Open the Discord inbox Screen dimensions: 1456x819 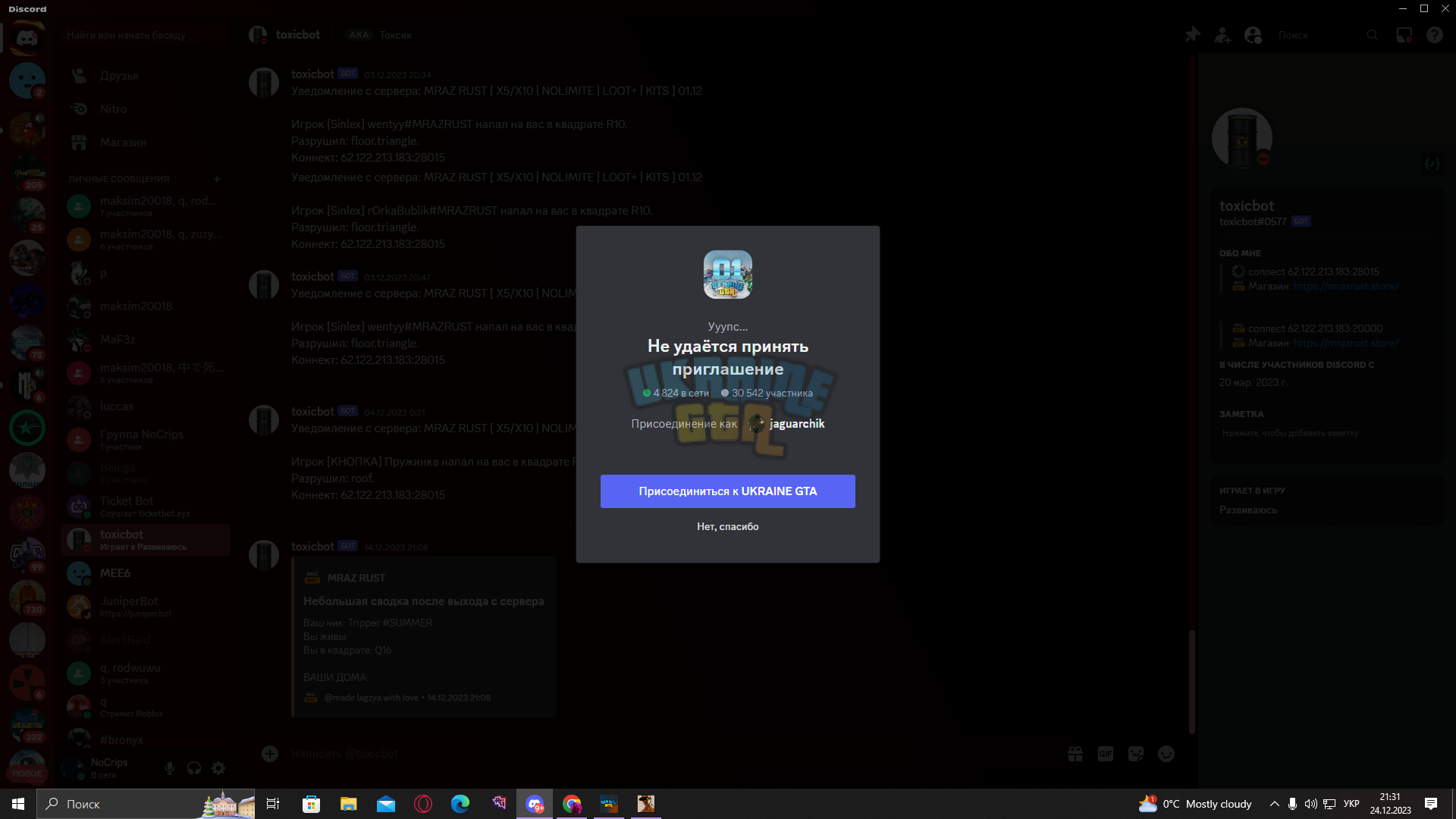pos(1404,35)
